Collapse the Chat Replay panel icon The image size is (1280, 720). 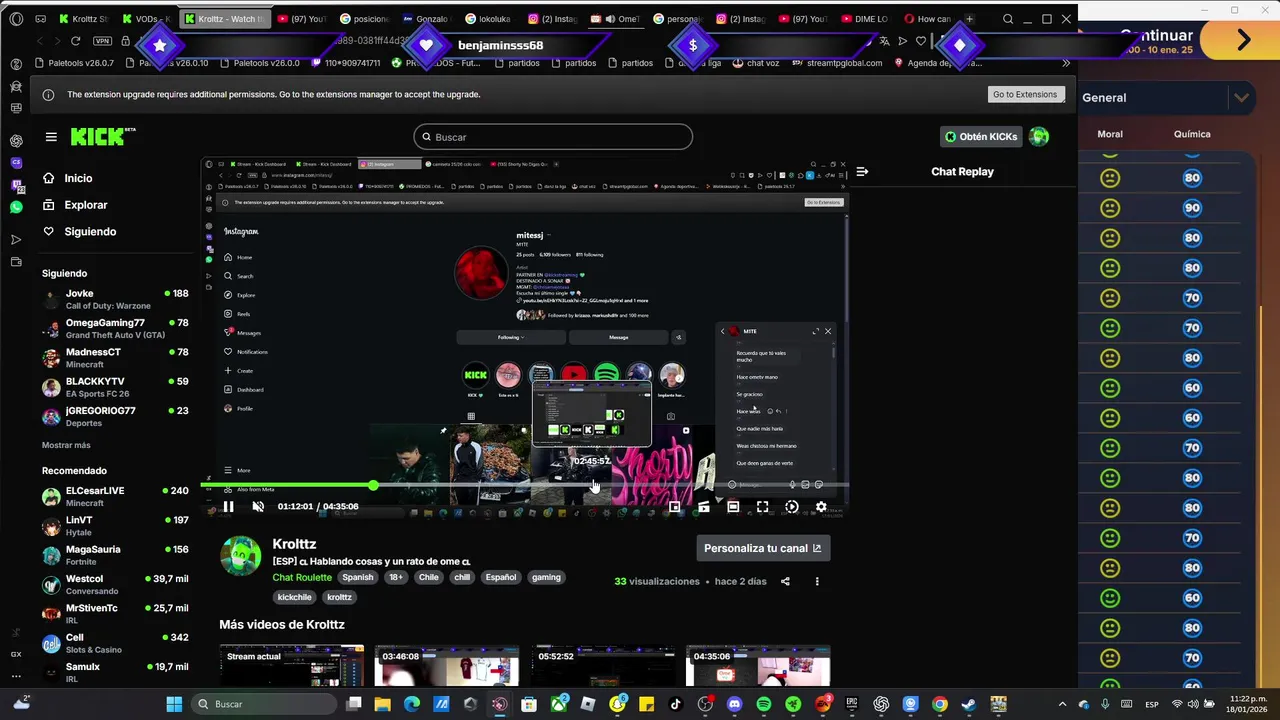[x=862, y=172]
